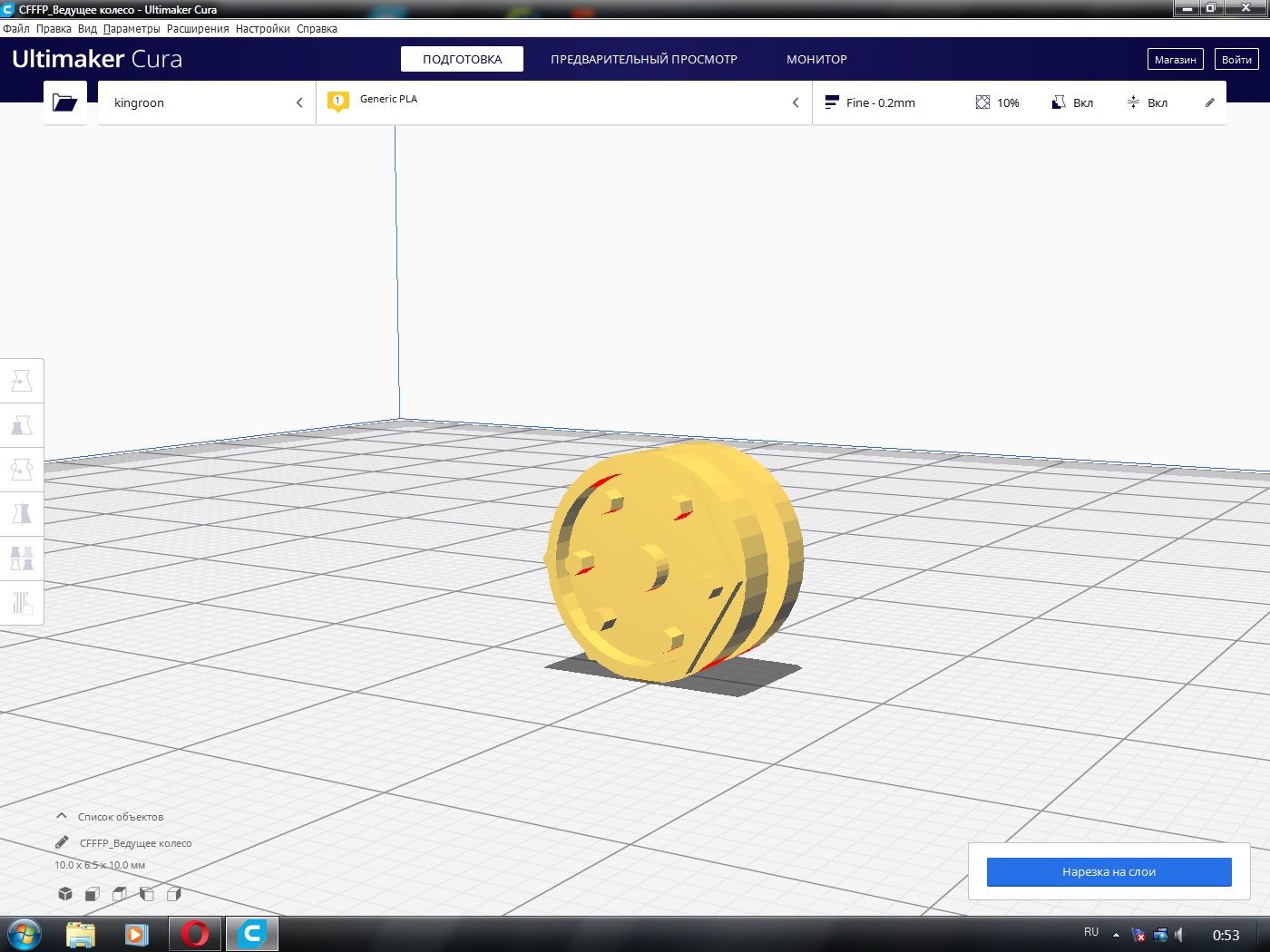Viewport: 1270px width, 952px height.
Task: Open Per Model Settings tool
Action: pos(22,559)
